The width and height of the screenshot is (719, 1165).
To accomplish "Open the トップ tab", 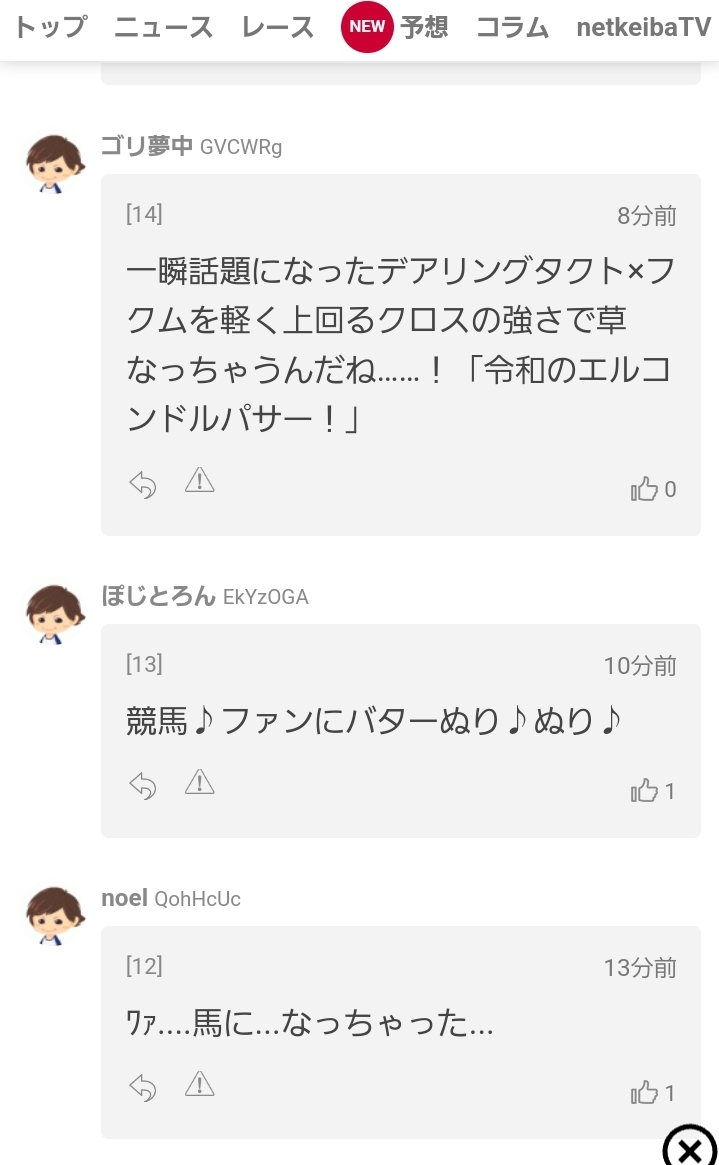I will [x=50, y=27].
